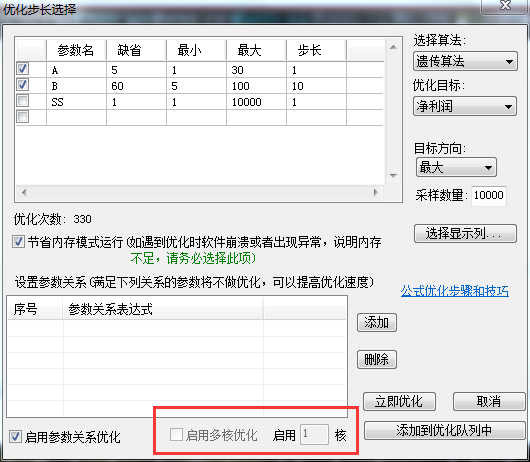Click 添加到优化队列中 button

pos(444,431)
